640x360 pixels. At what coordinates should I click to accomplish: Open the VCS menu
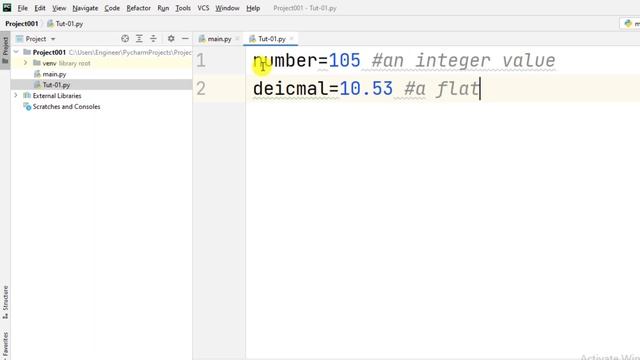coord(203,8)
